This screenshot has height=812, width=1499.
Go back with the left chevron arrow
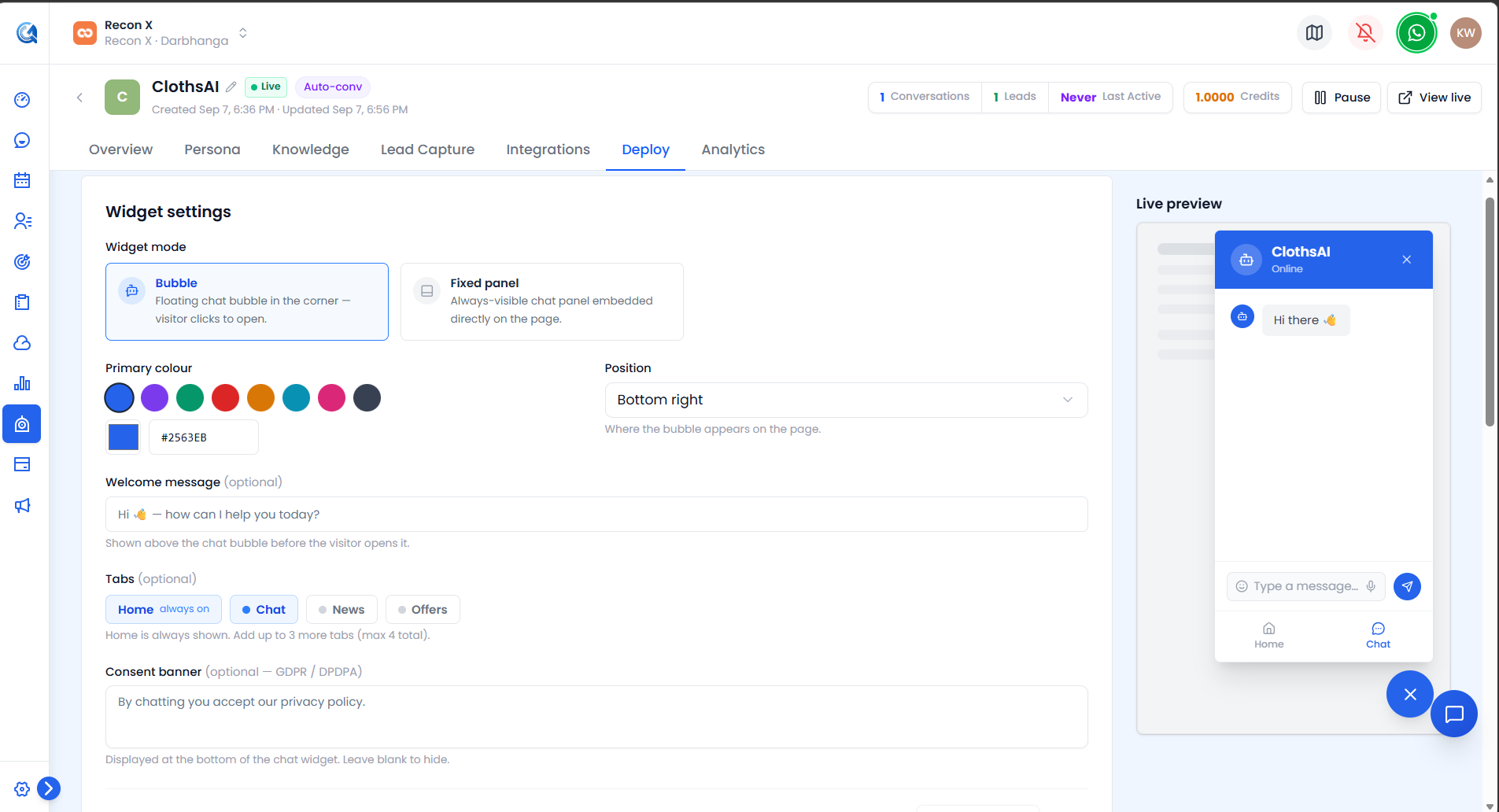click(x=79, y=98)
